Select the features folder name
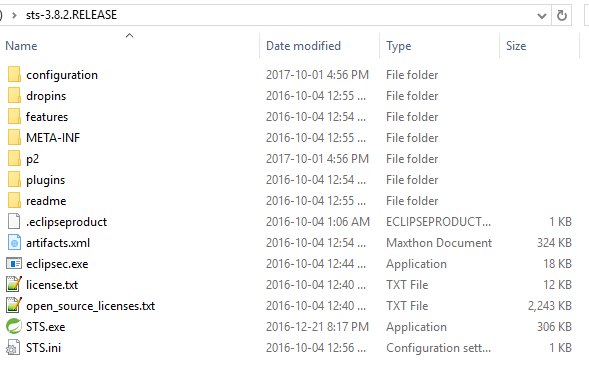589x376 pixels. pyautogui.click(x=47, y=117)
